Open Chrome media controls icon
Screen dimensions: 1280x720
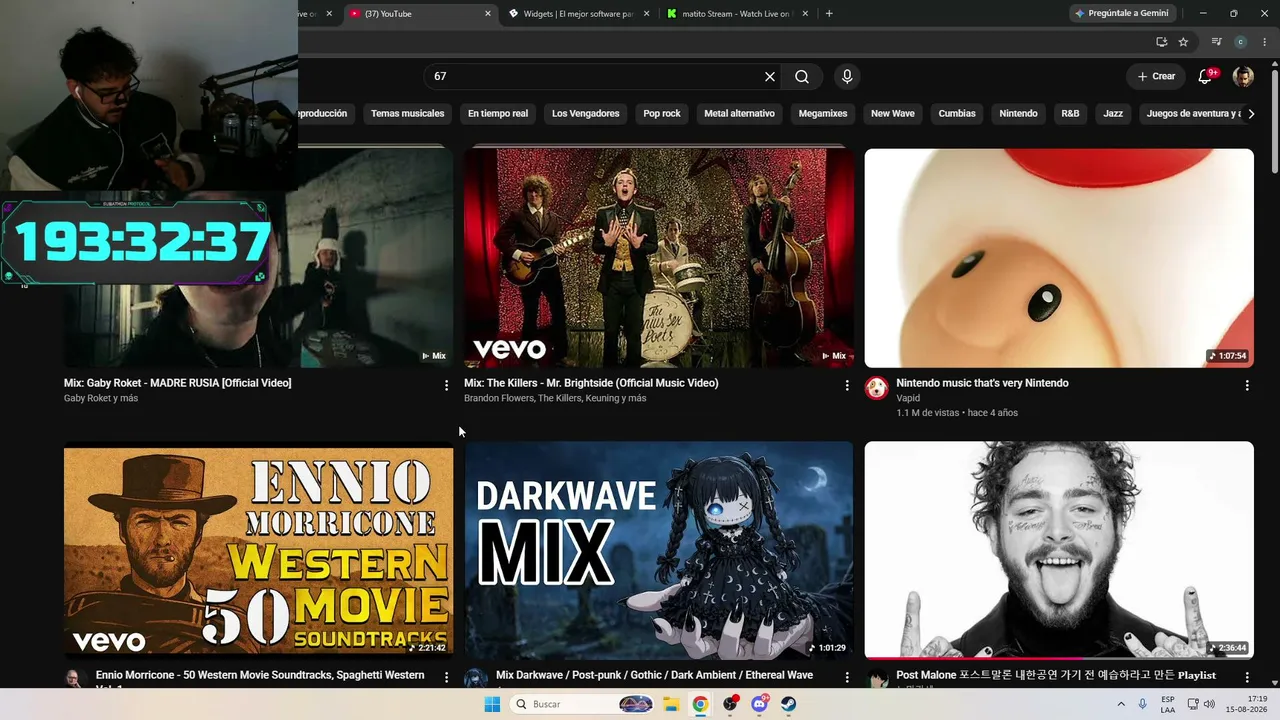click(x=1216, y=42)
